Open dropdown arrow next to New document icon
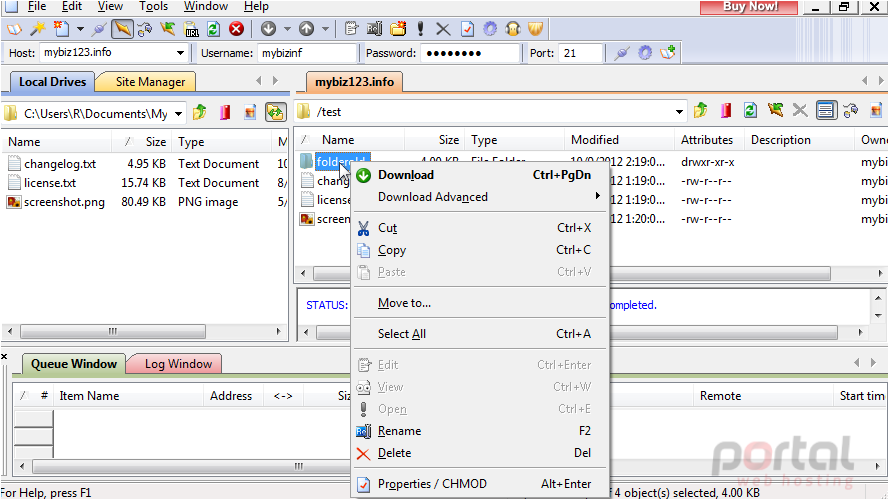 click(80, 28)
